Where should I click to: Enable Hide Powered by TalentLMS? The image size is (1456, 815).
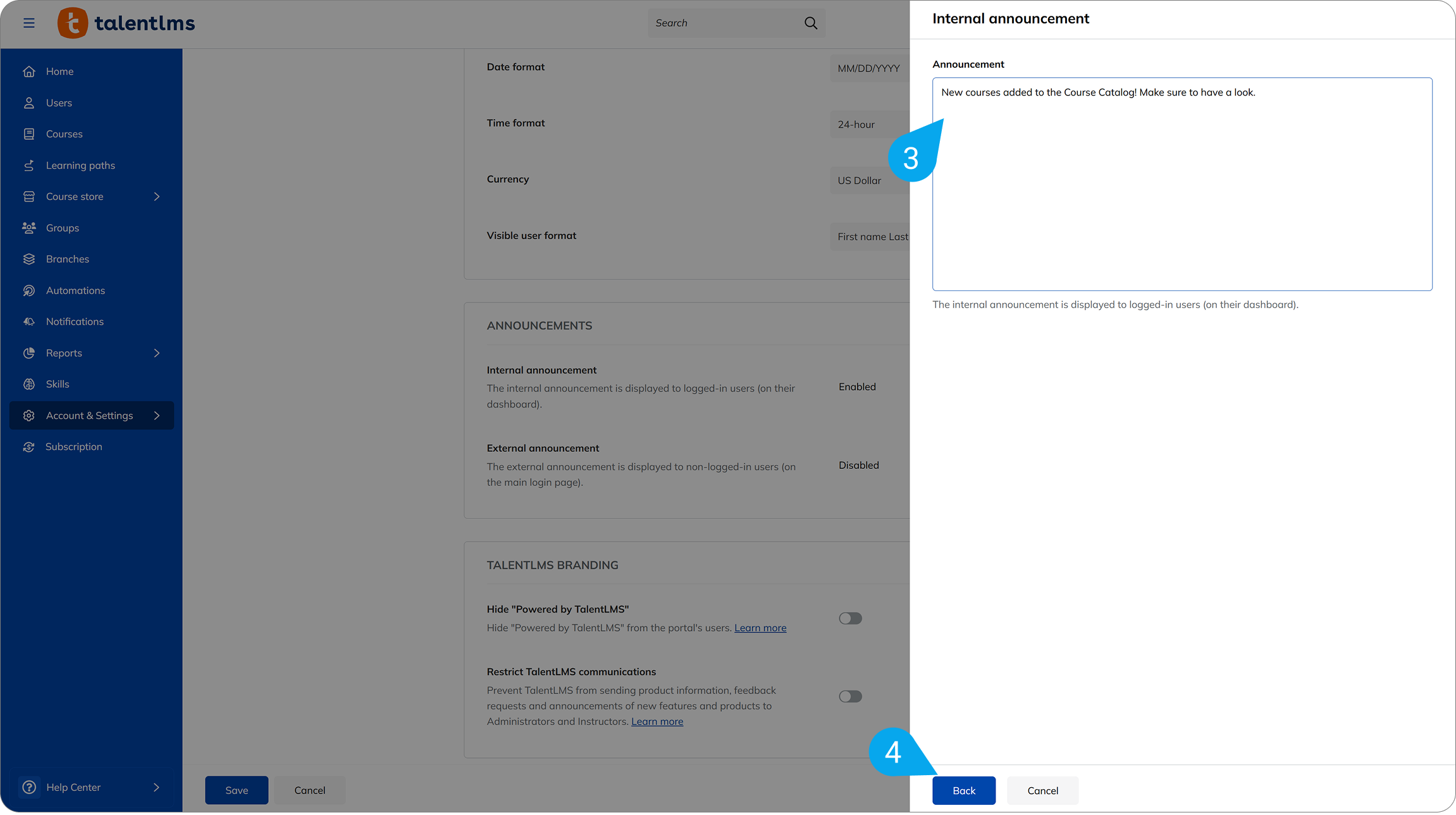click(850, 618)
